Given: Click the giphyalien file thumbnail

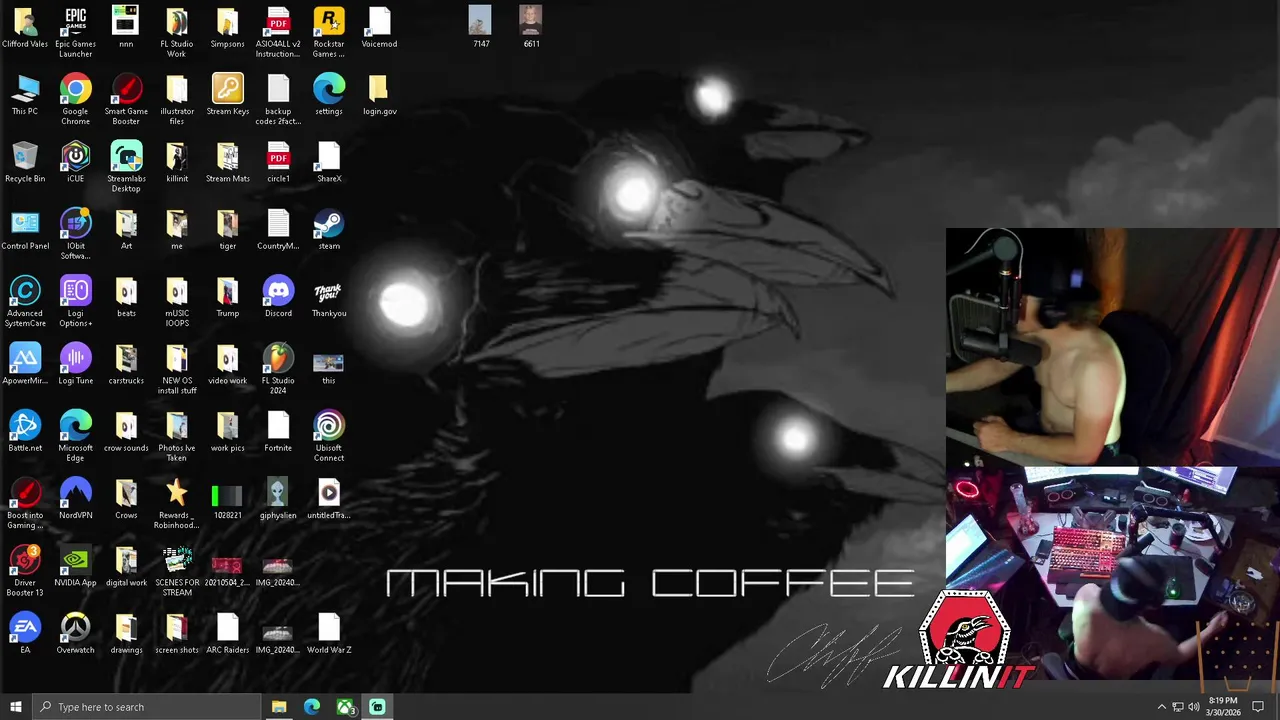Looking at the screenshot, I should click(278, 493).
